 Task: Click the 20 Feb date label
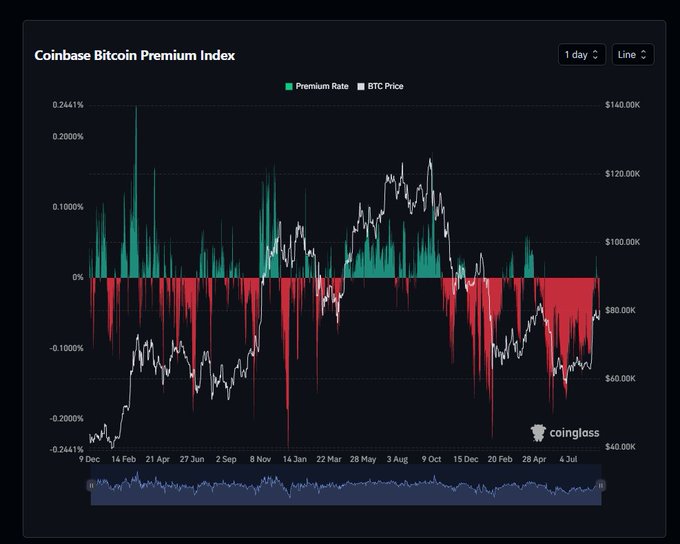click(x=500, y=459)
